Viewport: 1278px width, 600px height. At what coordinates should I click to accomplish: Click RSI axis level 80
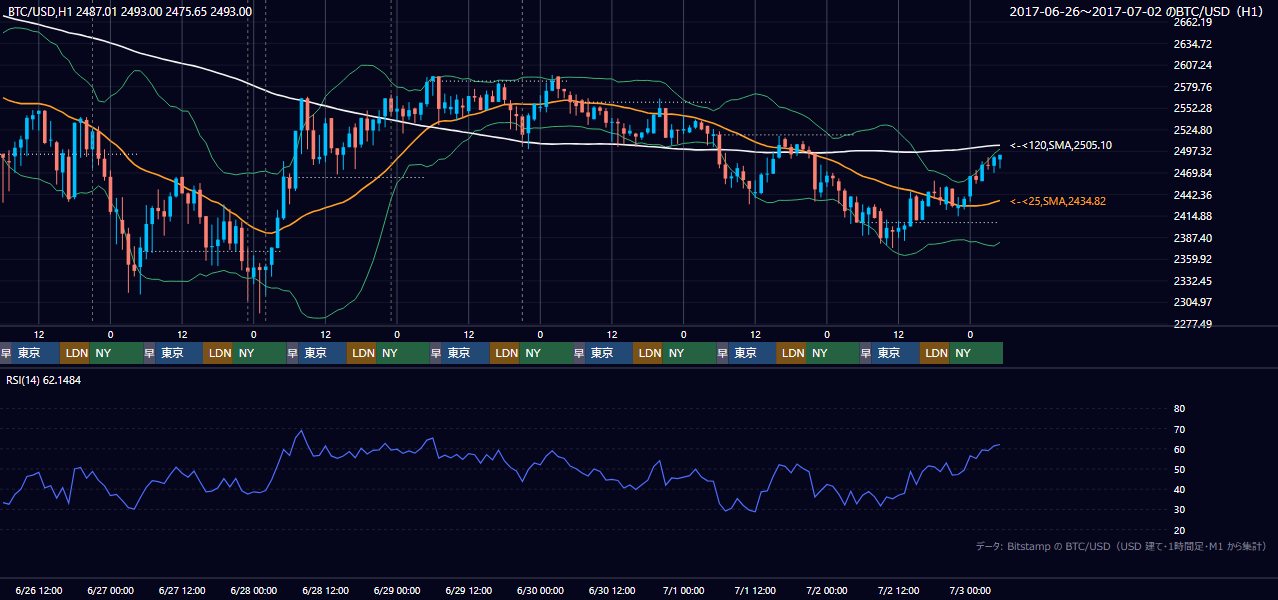tap(1179, 409)
